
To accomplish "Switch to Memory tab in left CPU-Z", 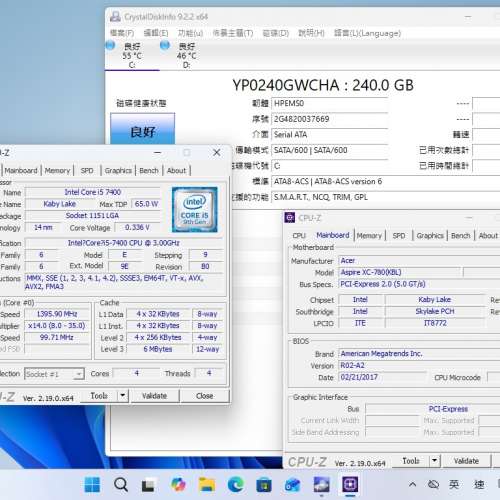I will pyautogui.click(x=57, y=170).
